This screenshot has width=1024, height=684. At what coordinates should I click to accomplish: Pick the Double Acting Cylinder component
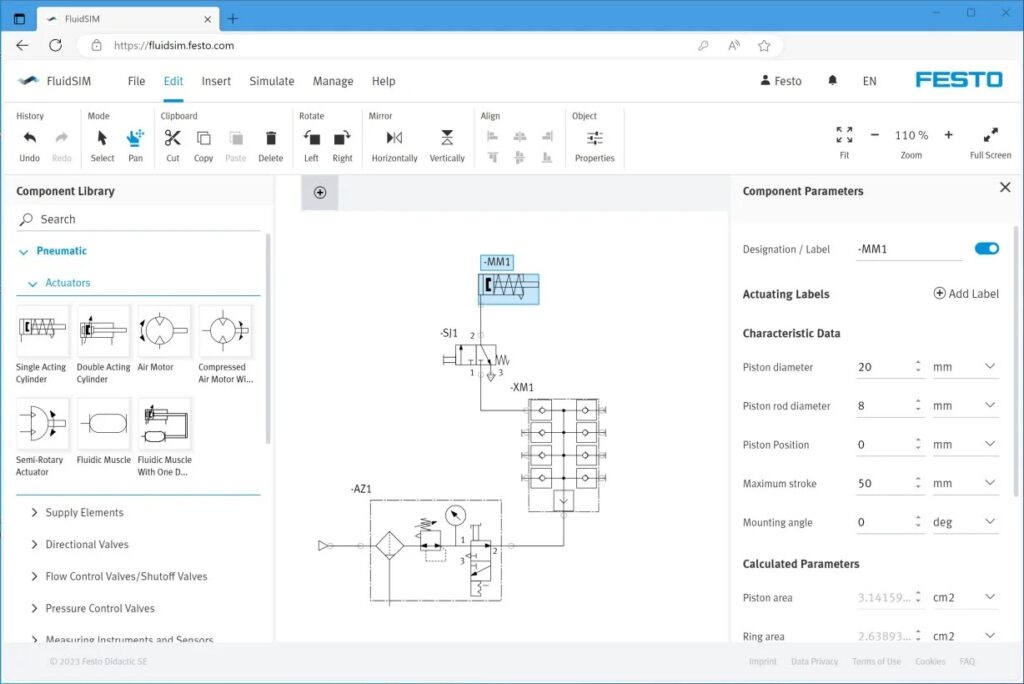103,330
